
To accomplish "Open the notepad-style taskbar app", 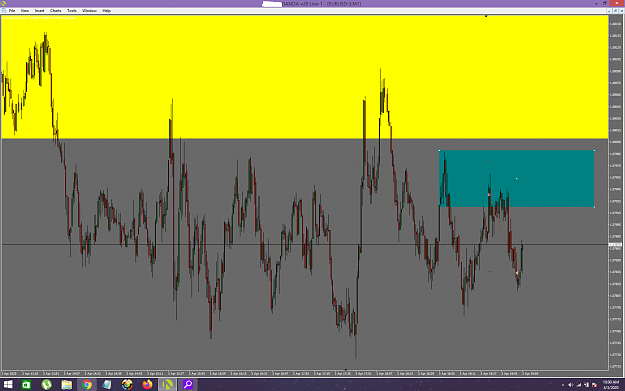I will (x=107, y=385).
